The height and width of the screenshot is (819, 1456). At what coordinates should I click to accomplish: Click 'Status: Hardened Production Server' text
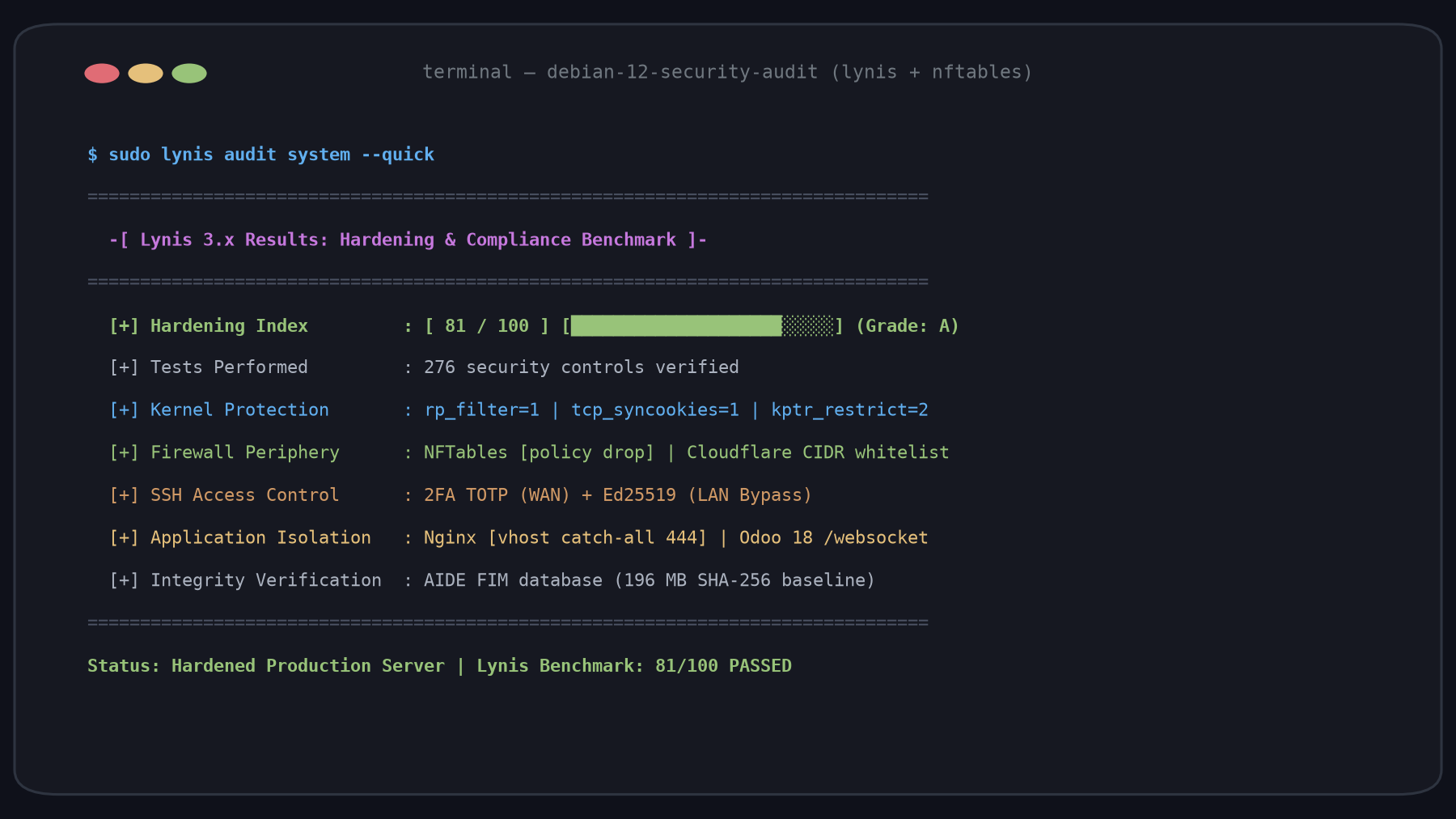(x=266, y=666)
